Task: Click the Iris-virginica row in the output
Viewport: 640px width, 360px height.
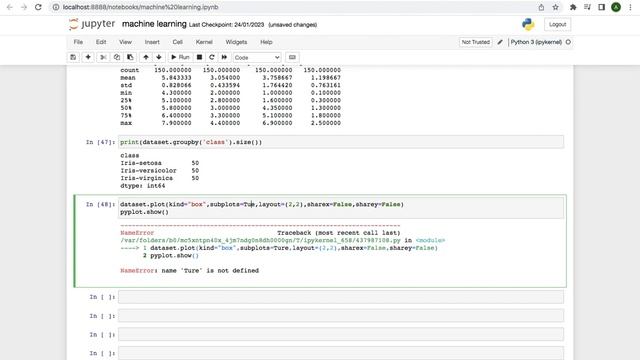Action: pos(160,178)
